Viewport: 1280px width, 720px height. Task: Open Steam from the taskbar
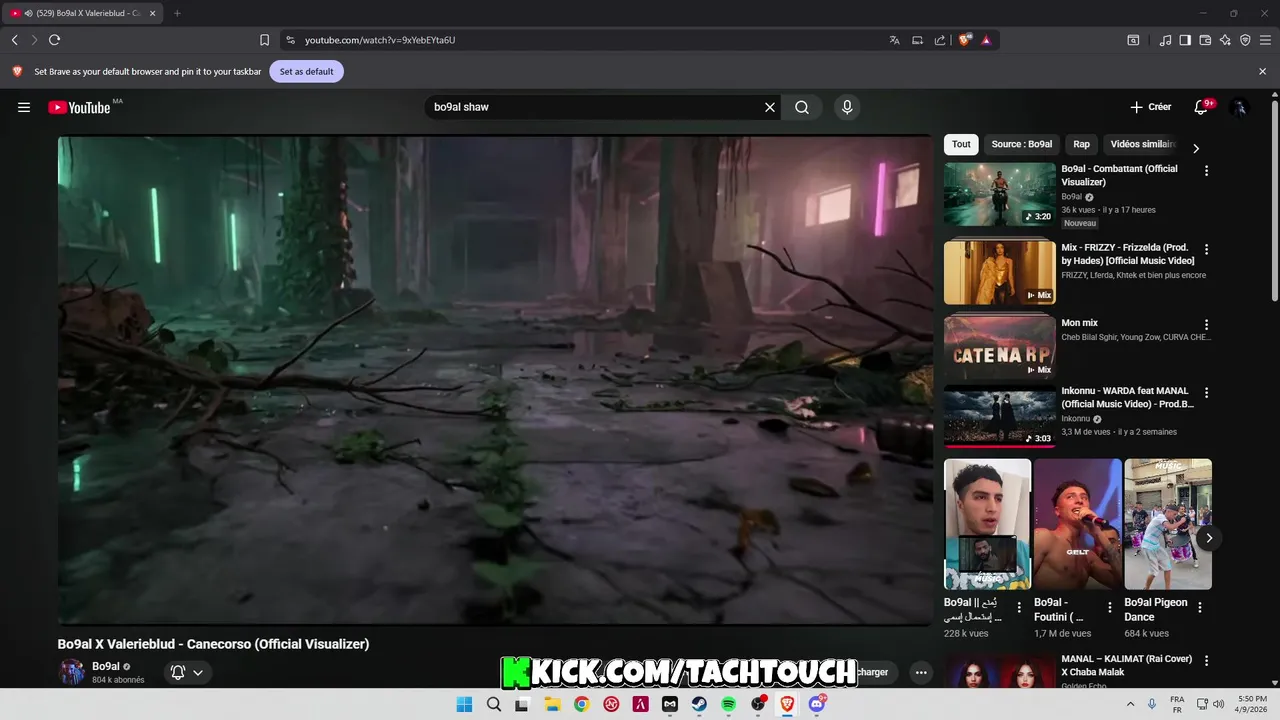(699, 704)
